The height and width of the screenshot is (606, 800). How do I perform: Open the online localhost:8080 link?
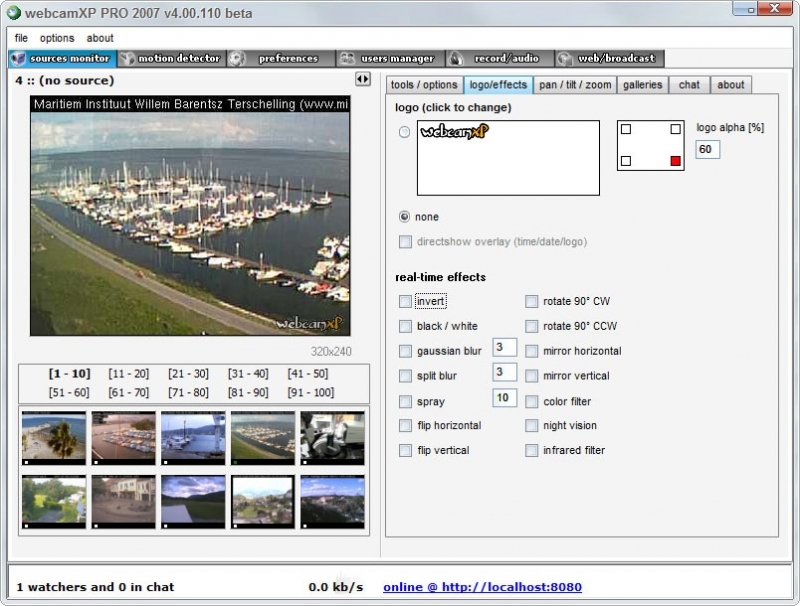point(482,587)
